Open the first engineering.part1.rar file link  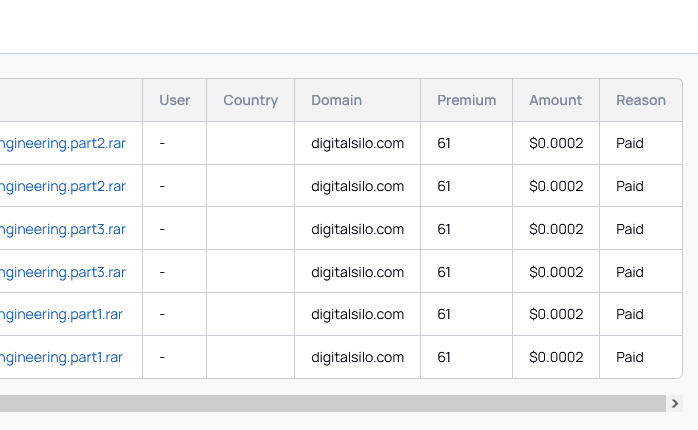click(61, 314)
